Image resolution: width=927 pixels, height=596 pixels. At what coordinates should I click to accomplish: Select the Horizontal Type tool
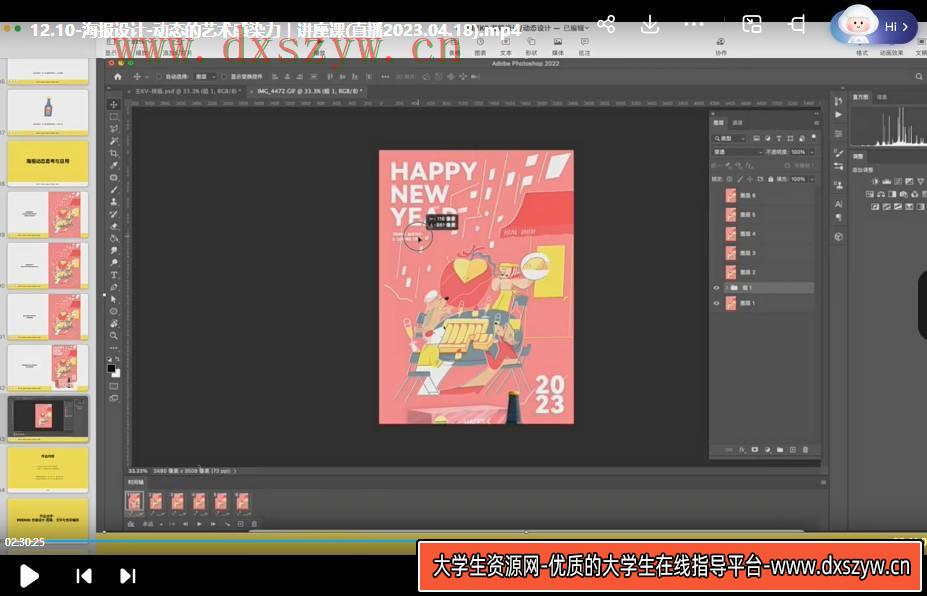[114, 276]
